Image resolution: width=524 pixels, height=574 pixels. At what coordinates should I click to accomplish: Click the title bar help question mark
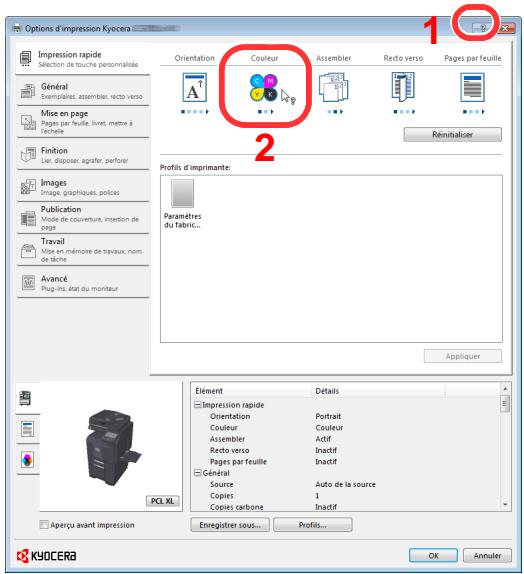[483, 28]
